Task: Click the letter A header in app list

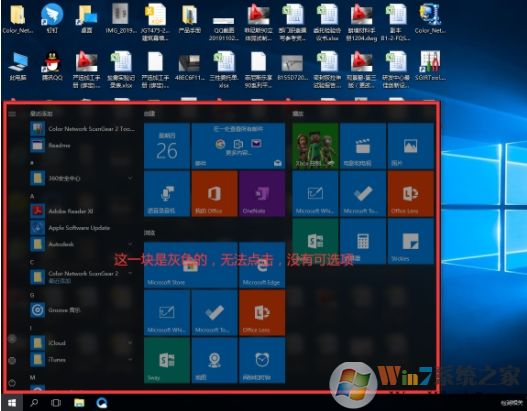Action: coord(32,196)
